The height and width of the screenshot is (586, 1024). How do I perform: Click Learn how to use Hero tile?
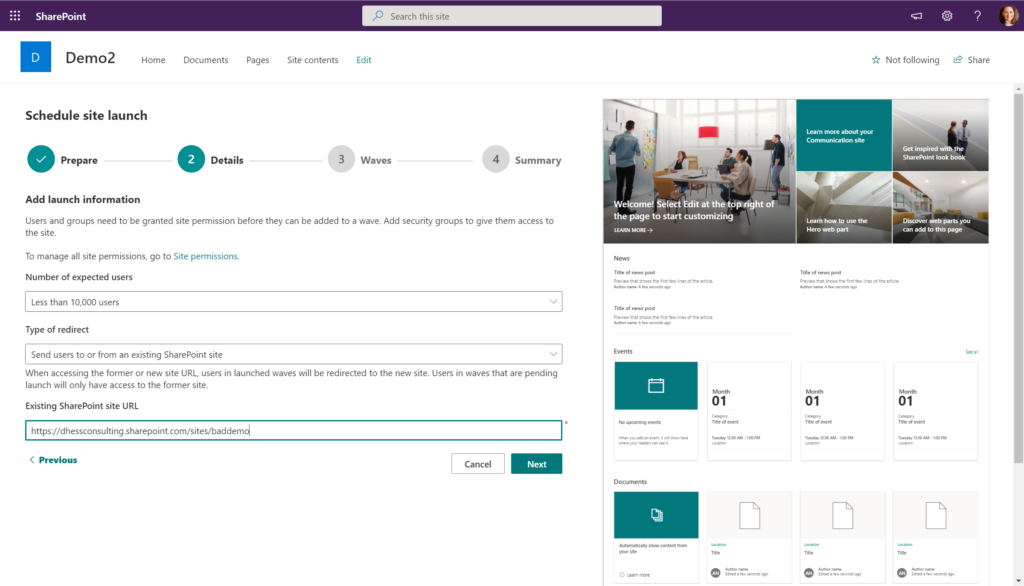(x=844, y=208)
